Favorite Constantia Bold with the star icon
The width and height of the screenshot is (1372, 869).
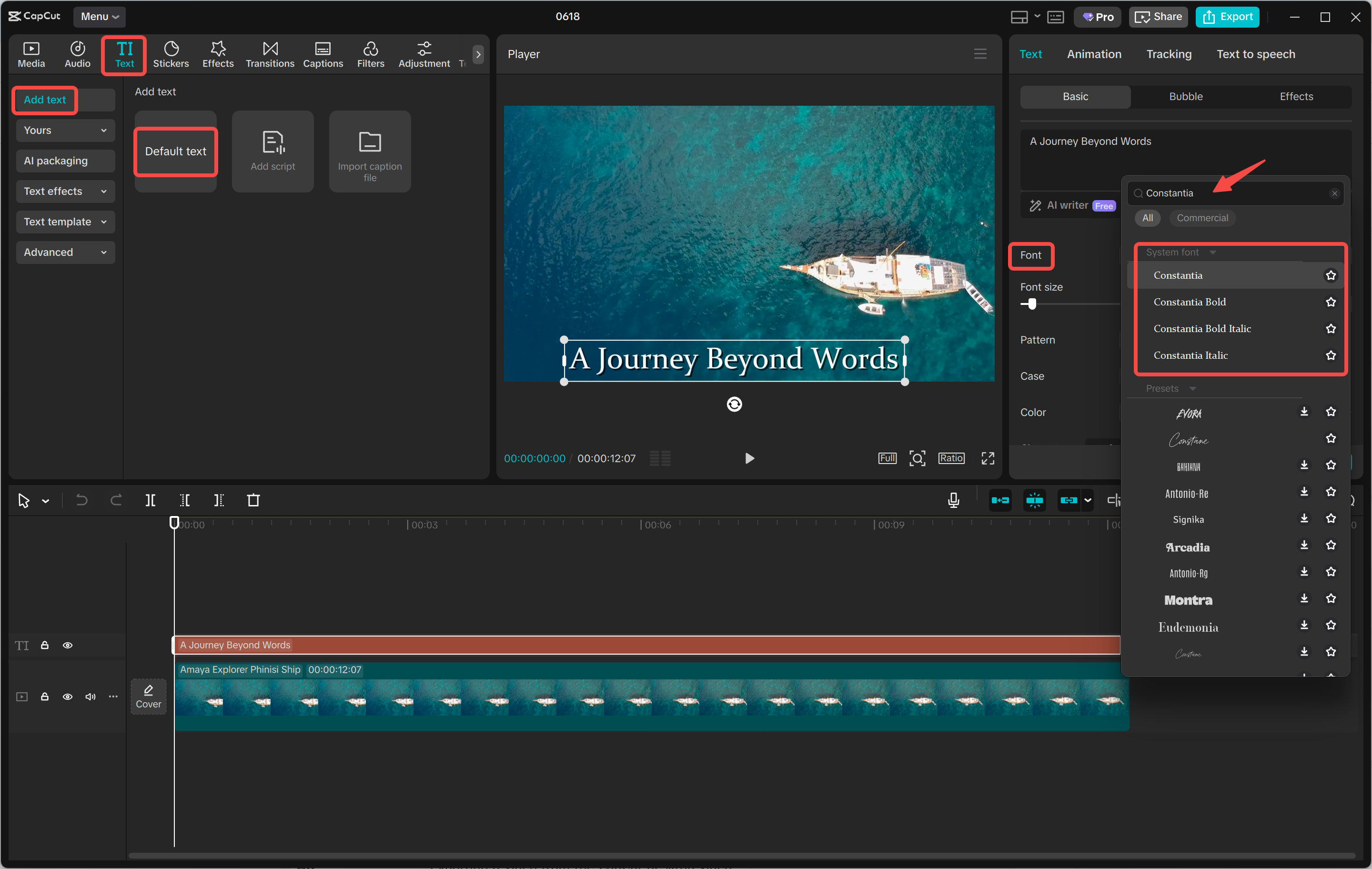[x=1331, y=302]
